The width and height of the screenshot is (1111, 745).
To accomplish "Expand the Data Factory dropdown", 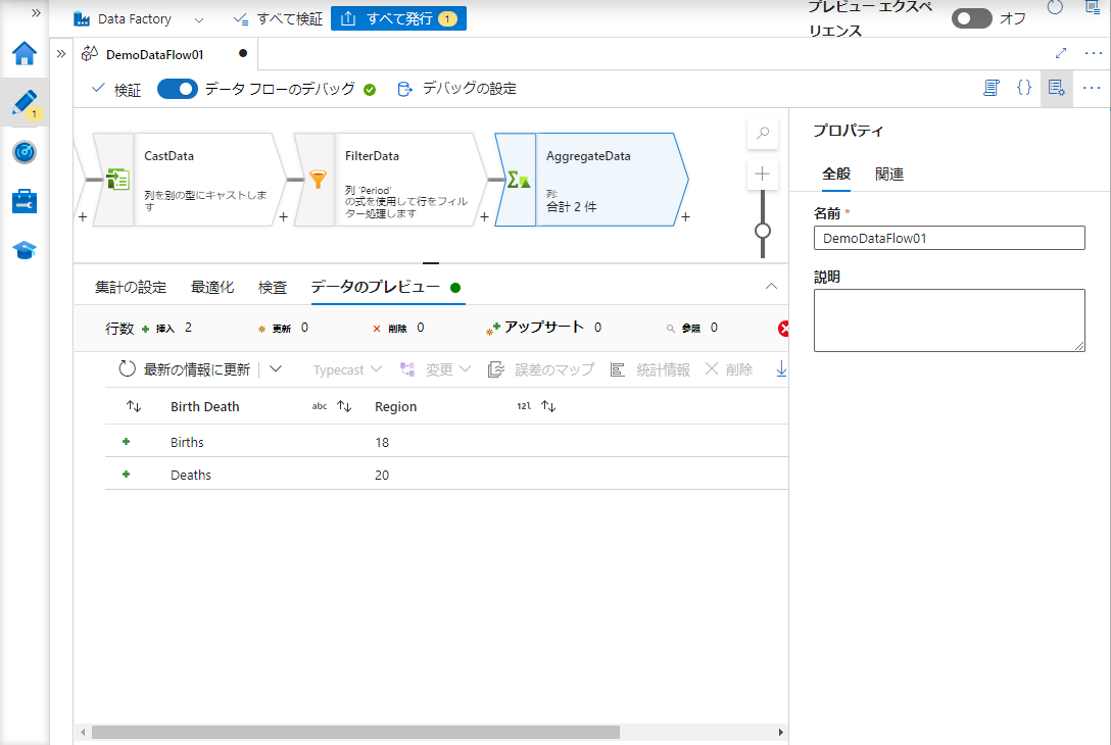I will (x=198, y=19).
